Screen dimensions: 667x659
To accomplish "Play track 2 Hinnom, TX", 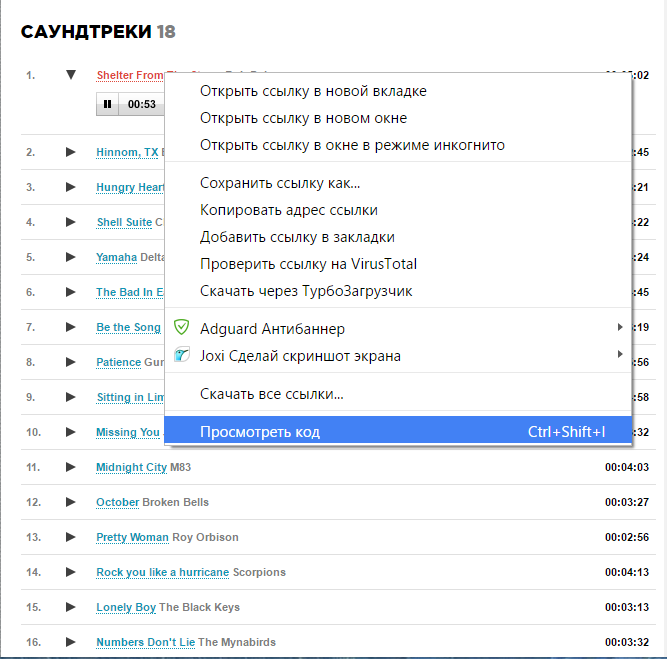I will point(71,152).
